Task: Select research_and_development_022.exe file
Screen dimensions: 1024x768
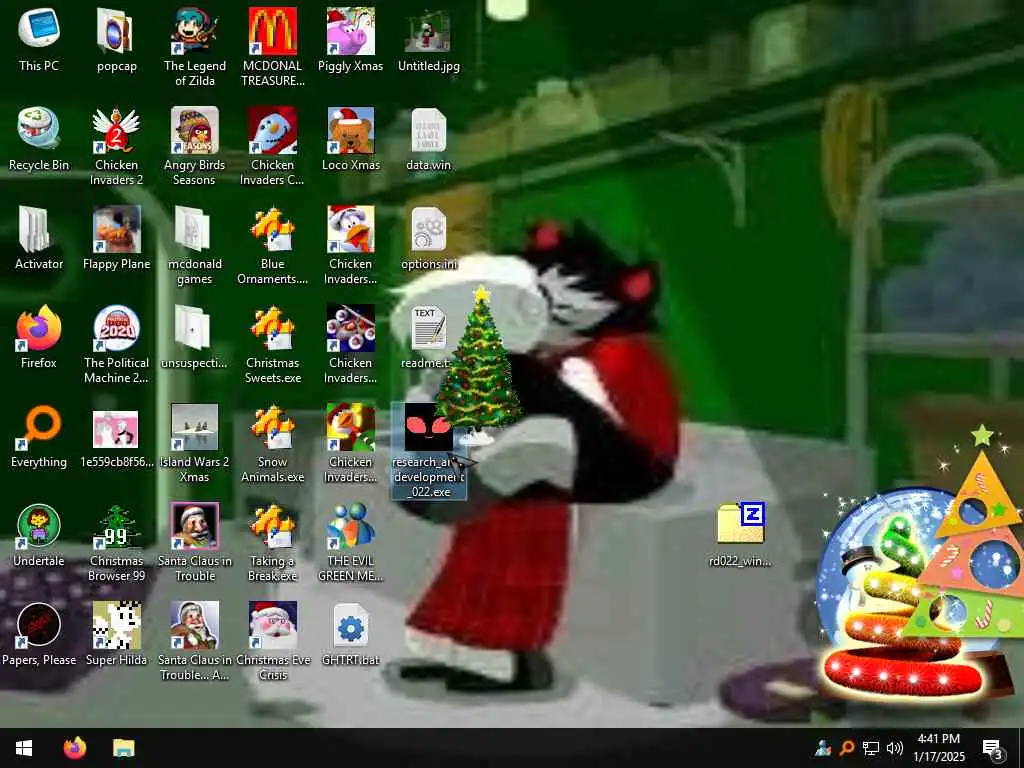Action: (x=428, y=450)
